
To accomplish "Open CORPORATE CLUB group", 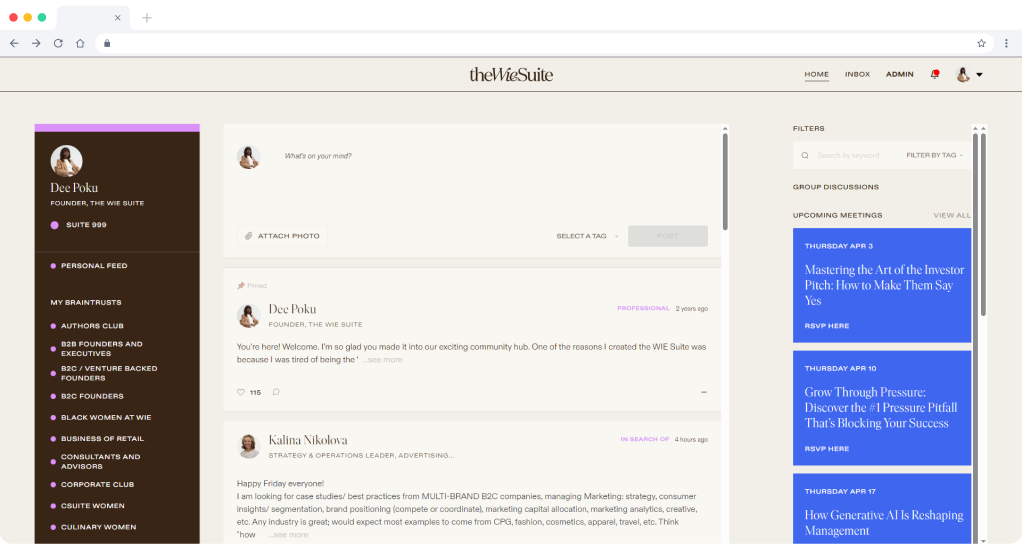I will coord(93,485).
